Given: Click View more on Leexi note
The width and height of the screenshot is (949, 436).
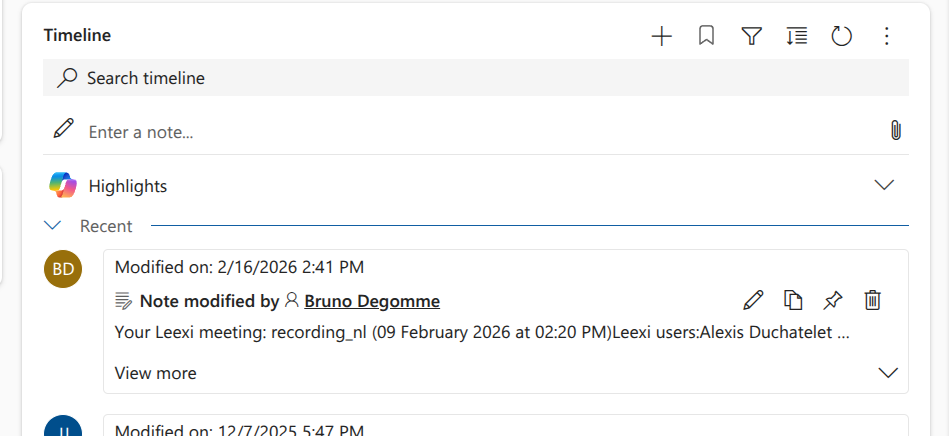Looking at the screenshot, I should pos(156,373).
